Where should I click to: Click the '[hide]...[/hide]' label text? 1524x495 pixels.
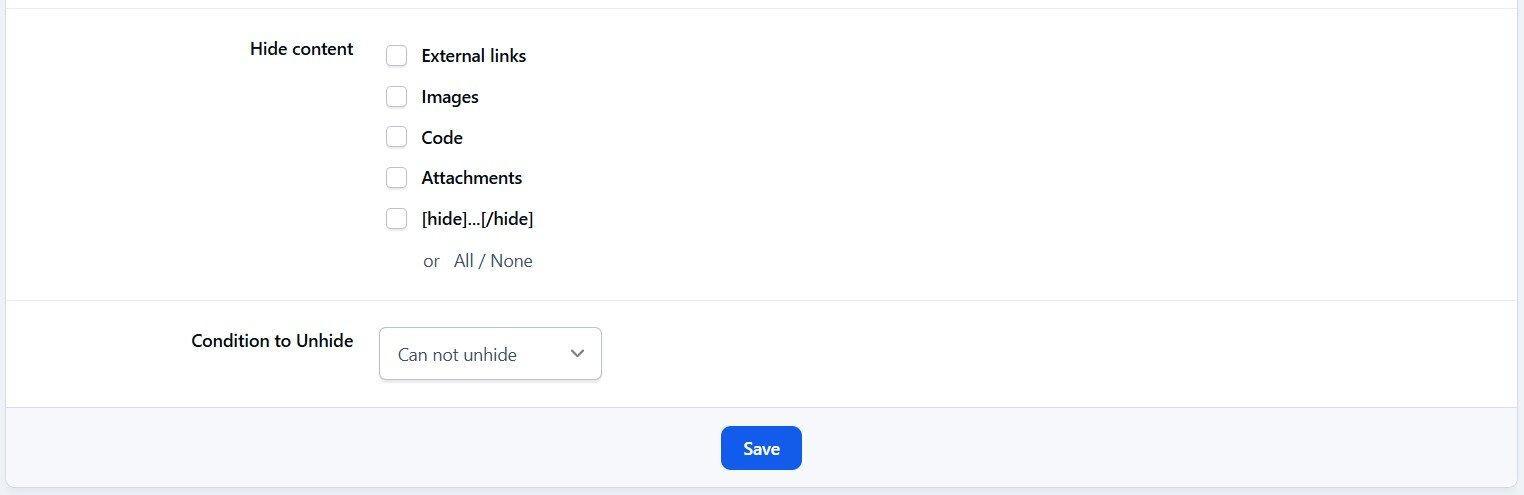tap(477, 219)
